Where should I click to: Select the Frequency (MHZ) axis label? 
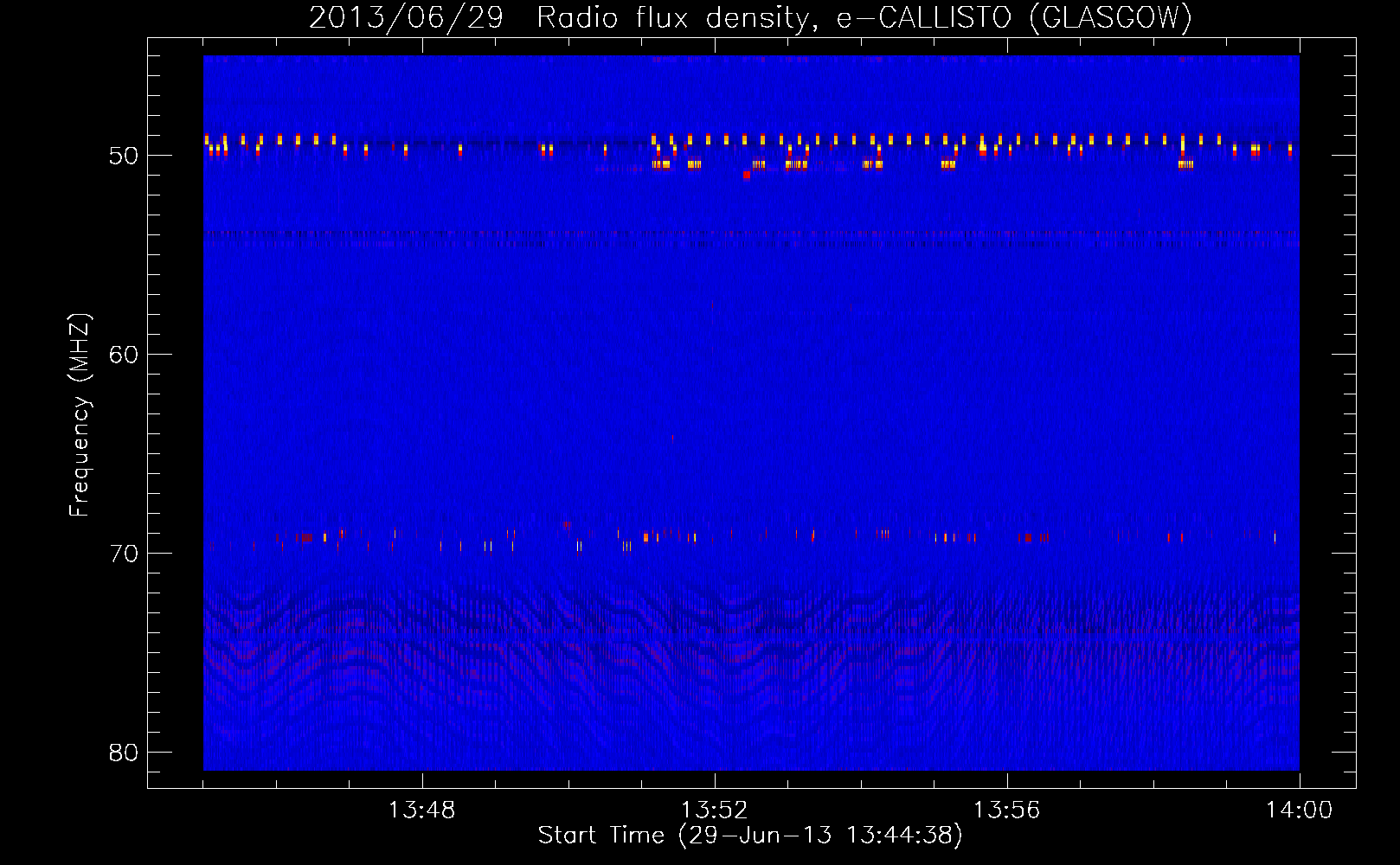tap(80, 415)
